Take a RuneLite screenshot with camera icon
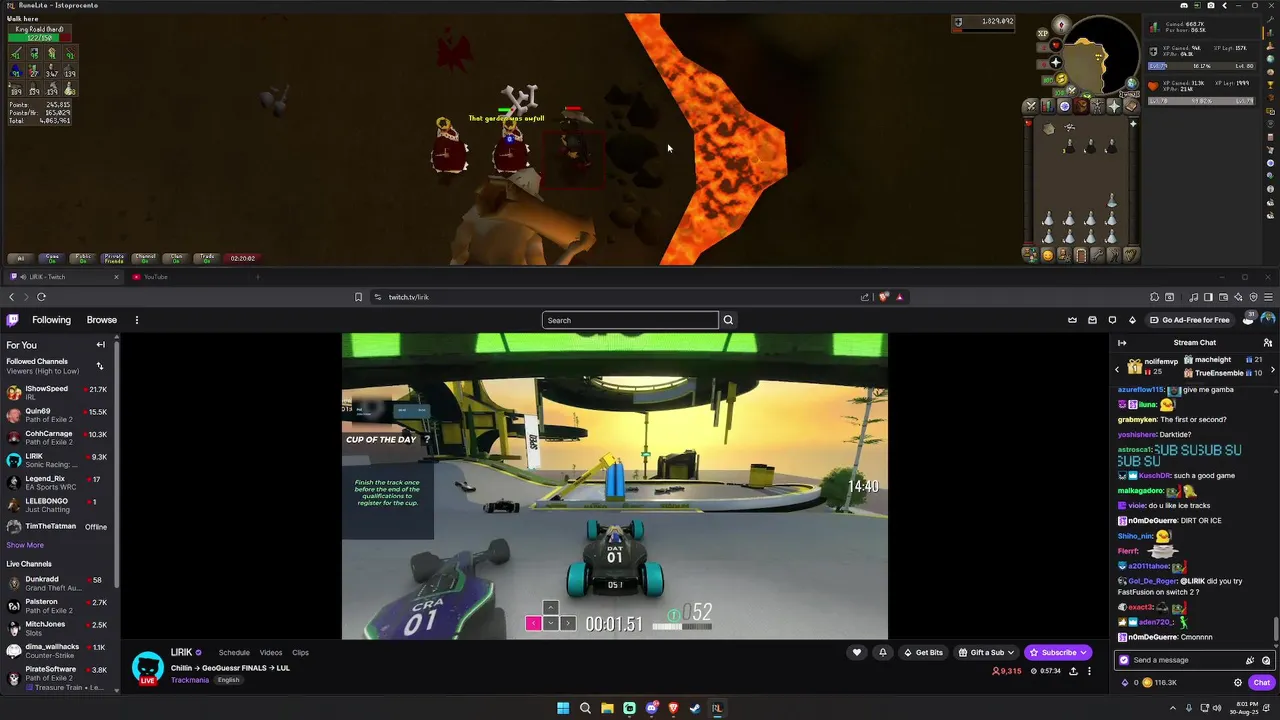Image resolution: width=1280 pixels, height=720 pixels. coord(1211,5)
